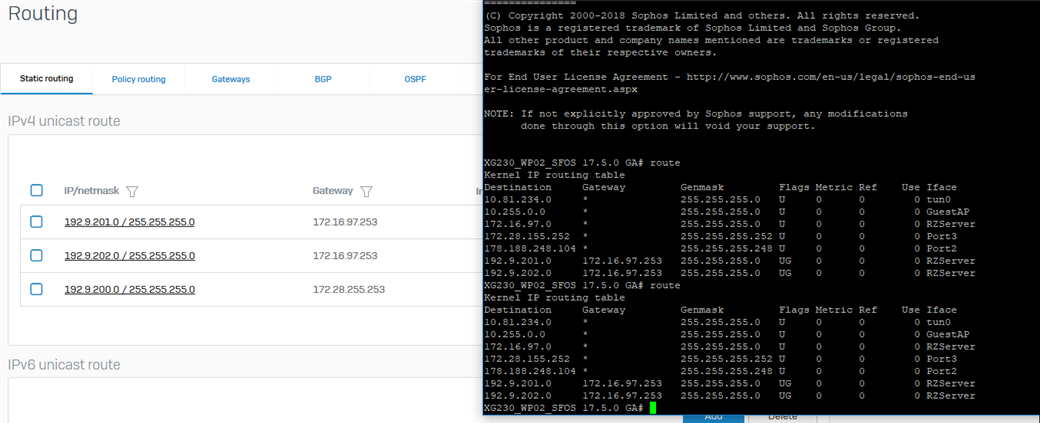The width and height of the screenshot is (1040, 423).
Task: Check the 192.9.202.0 route checkbox
Action: pyautogui.click(x=36, y=256)
